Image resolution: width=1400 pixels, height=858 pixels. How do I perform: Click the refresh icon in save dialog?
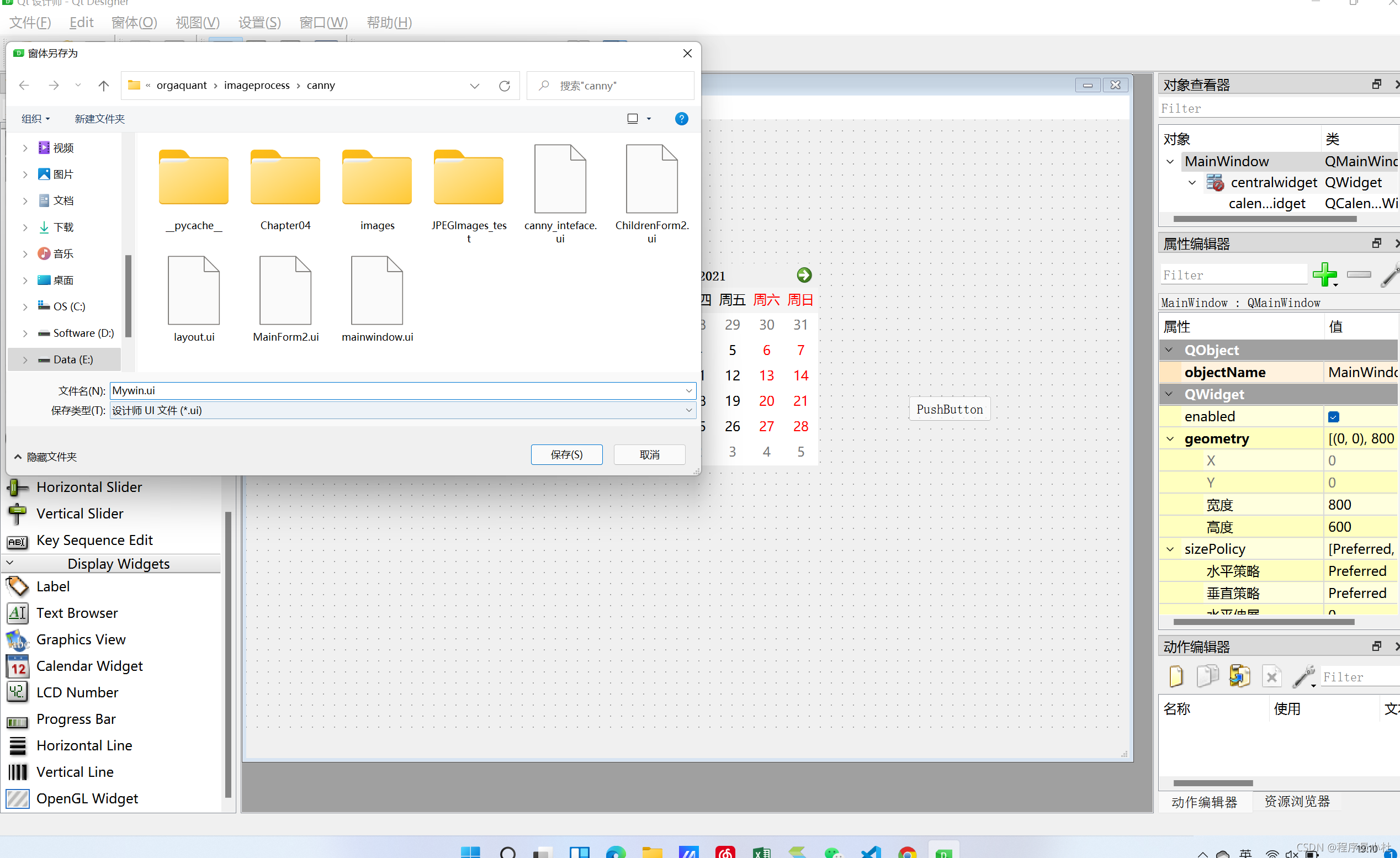(504, 86)
